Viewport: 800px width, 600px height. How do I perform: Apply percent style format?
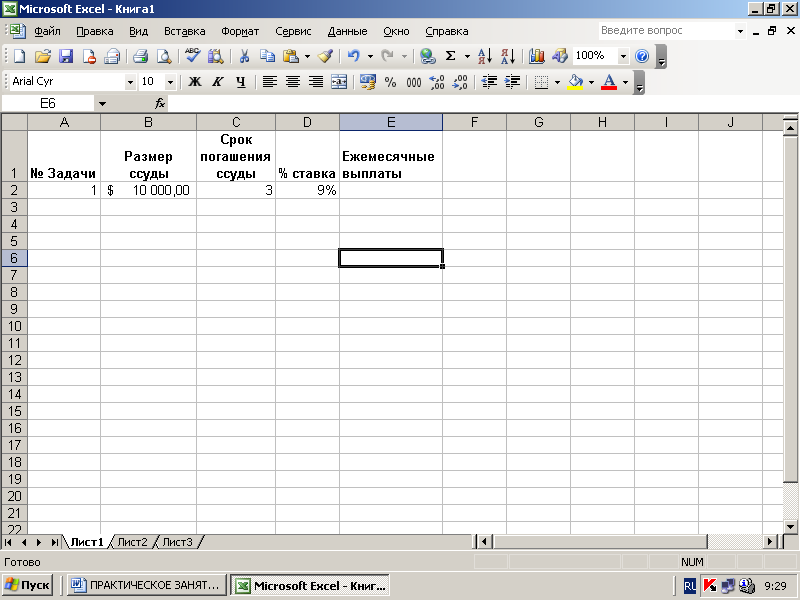[390, 82]
